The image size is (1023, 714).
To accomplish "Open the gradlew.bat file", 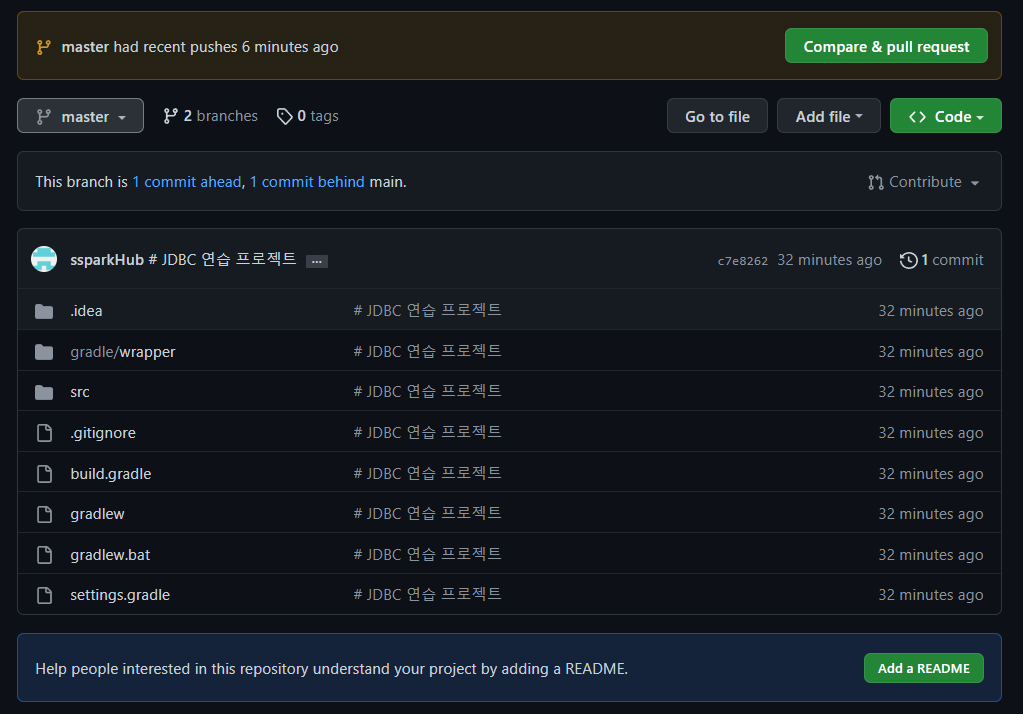I will pos(110,555).
